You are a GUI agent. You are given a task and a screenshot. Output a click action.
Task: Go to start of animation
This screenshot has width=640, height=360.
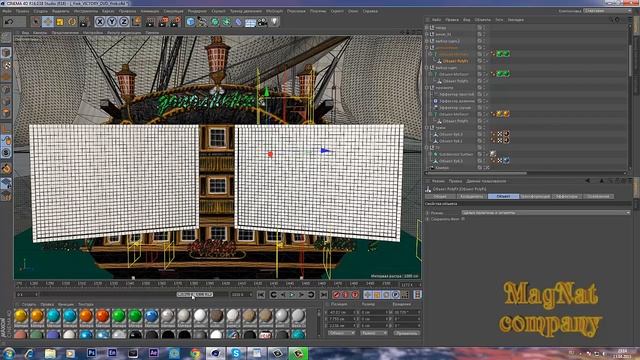tap(261, 295)
